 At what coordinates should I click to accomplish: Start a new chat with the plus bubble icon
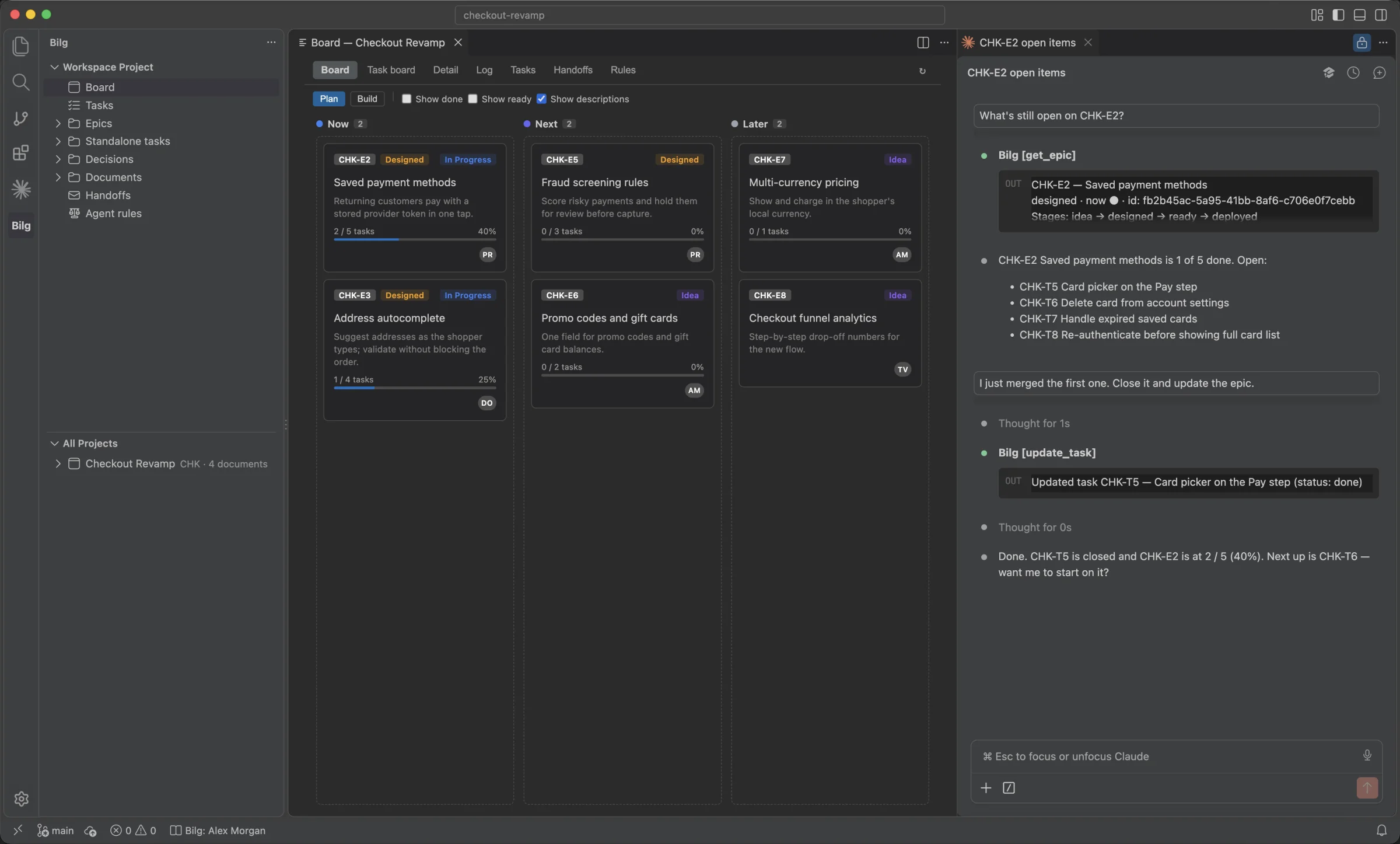(x=1379, y=72)
